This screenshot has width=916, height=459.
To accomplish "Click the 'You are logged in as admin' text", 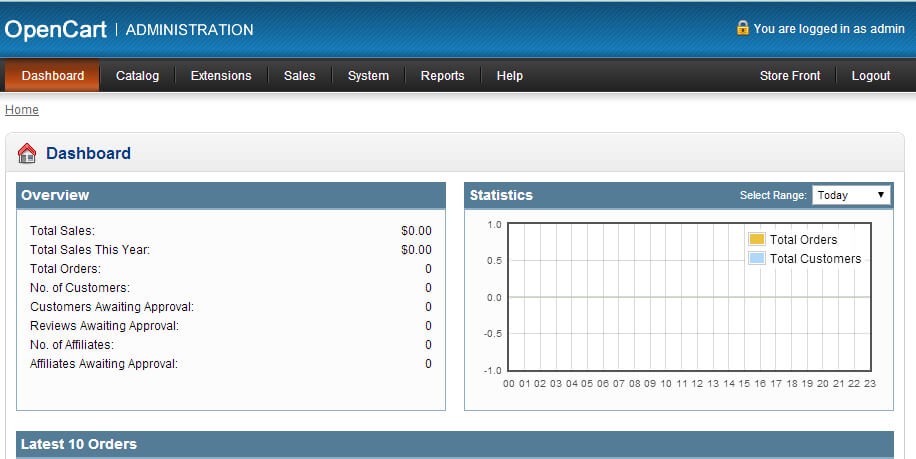I will click(829, 28).
